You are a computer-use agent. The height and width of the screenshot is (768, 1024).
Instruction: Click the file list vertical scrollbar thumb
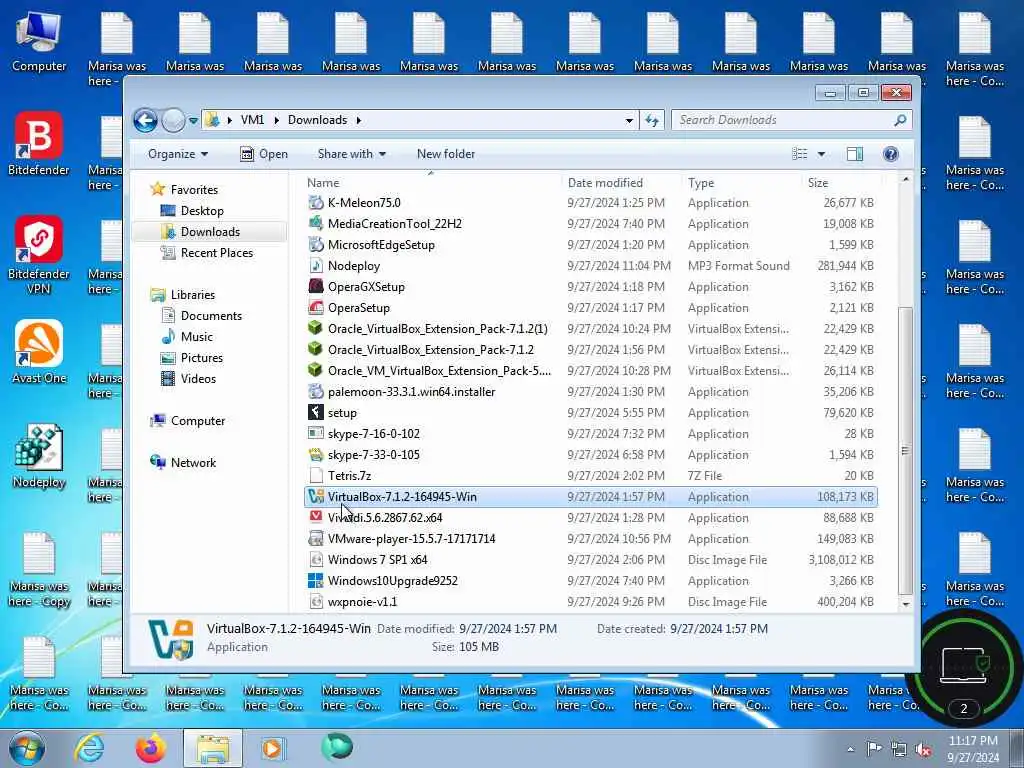coord(905,450)
